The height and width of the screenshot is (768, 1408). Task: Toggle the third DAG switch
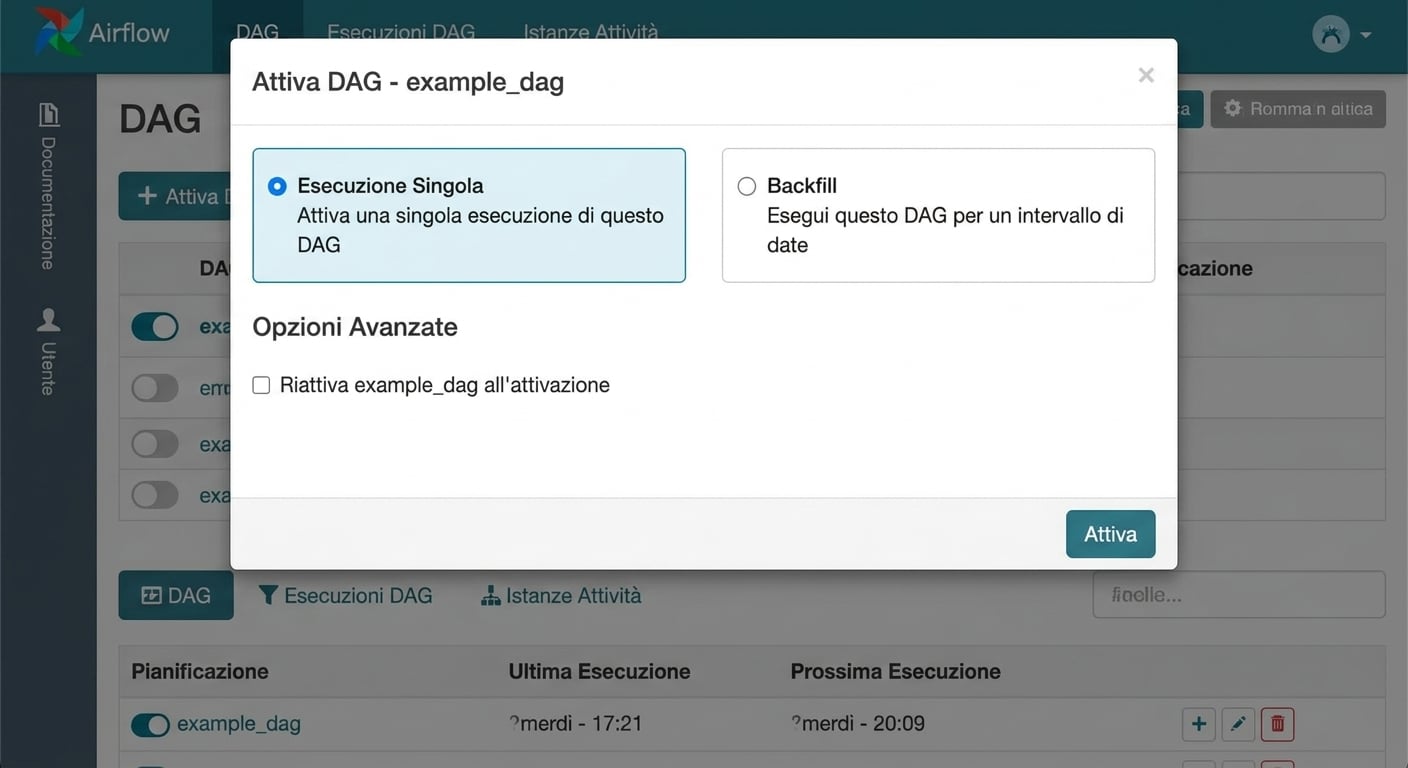click(x=155, y=444)
